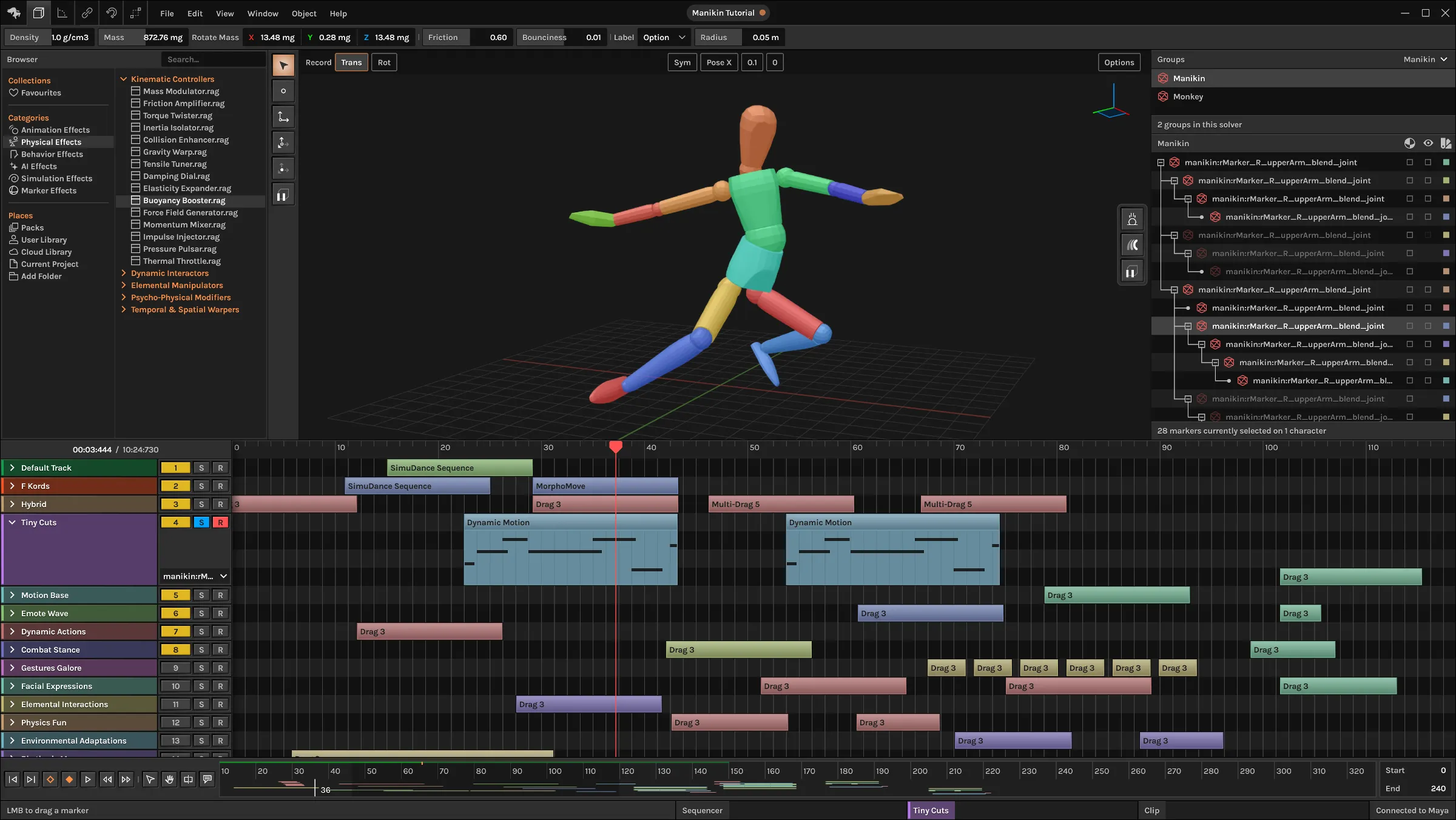The image size is (1456, 820).
Task: Click the viewport pause tool icon below manipulators
Action: [x=282, y=195]
